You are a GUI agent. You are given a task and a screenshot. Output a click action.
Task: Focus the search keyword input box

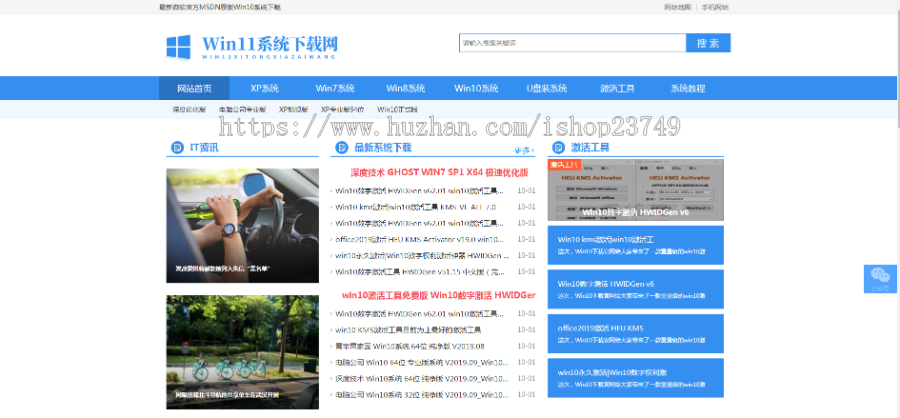click(x=572, y=43)
